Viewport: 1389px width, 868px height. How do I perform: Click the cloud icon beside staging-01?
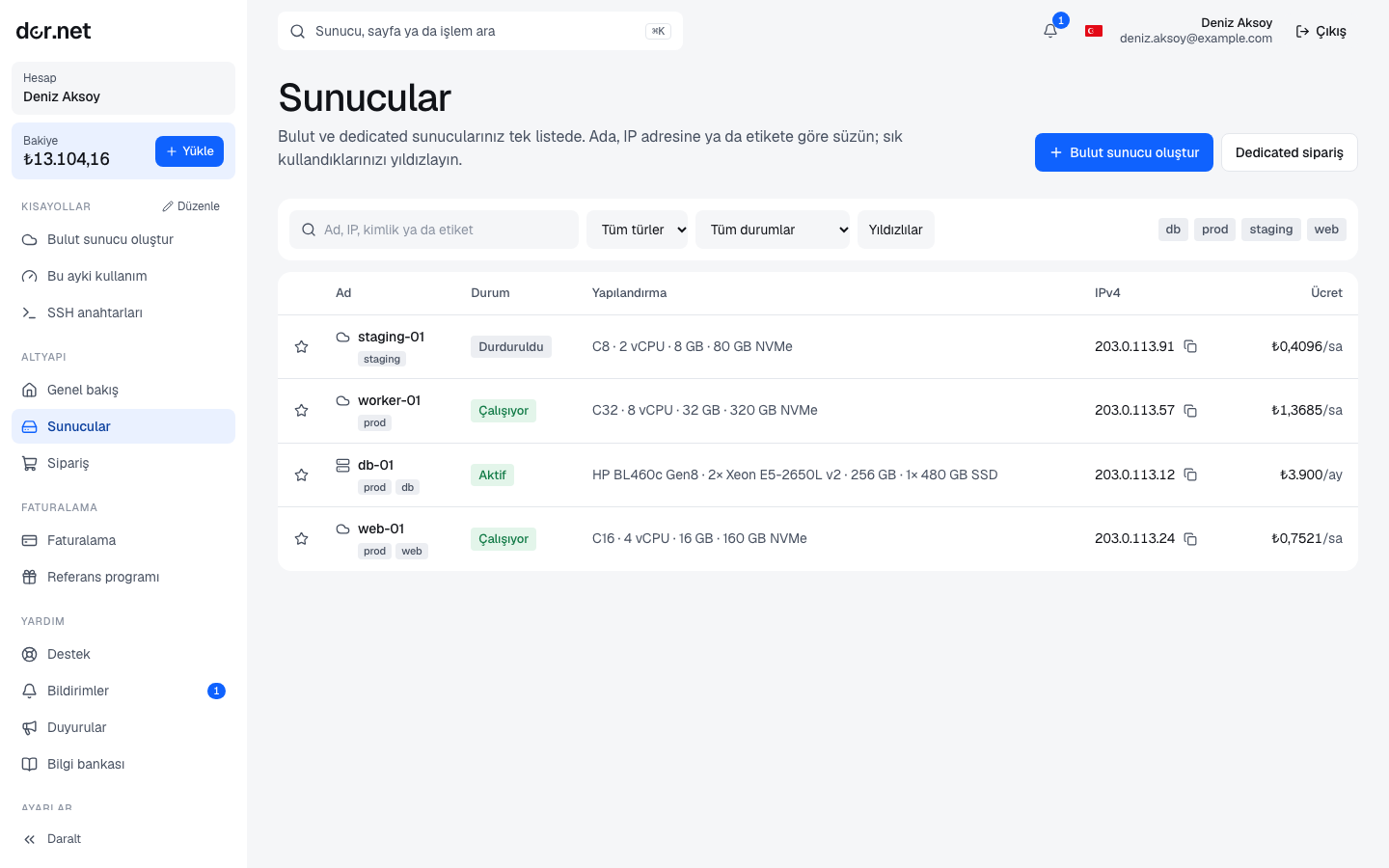[x=342, y=337]
